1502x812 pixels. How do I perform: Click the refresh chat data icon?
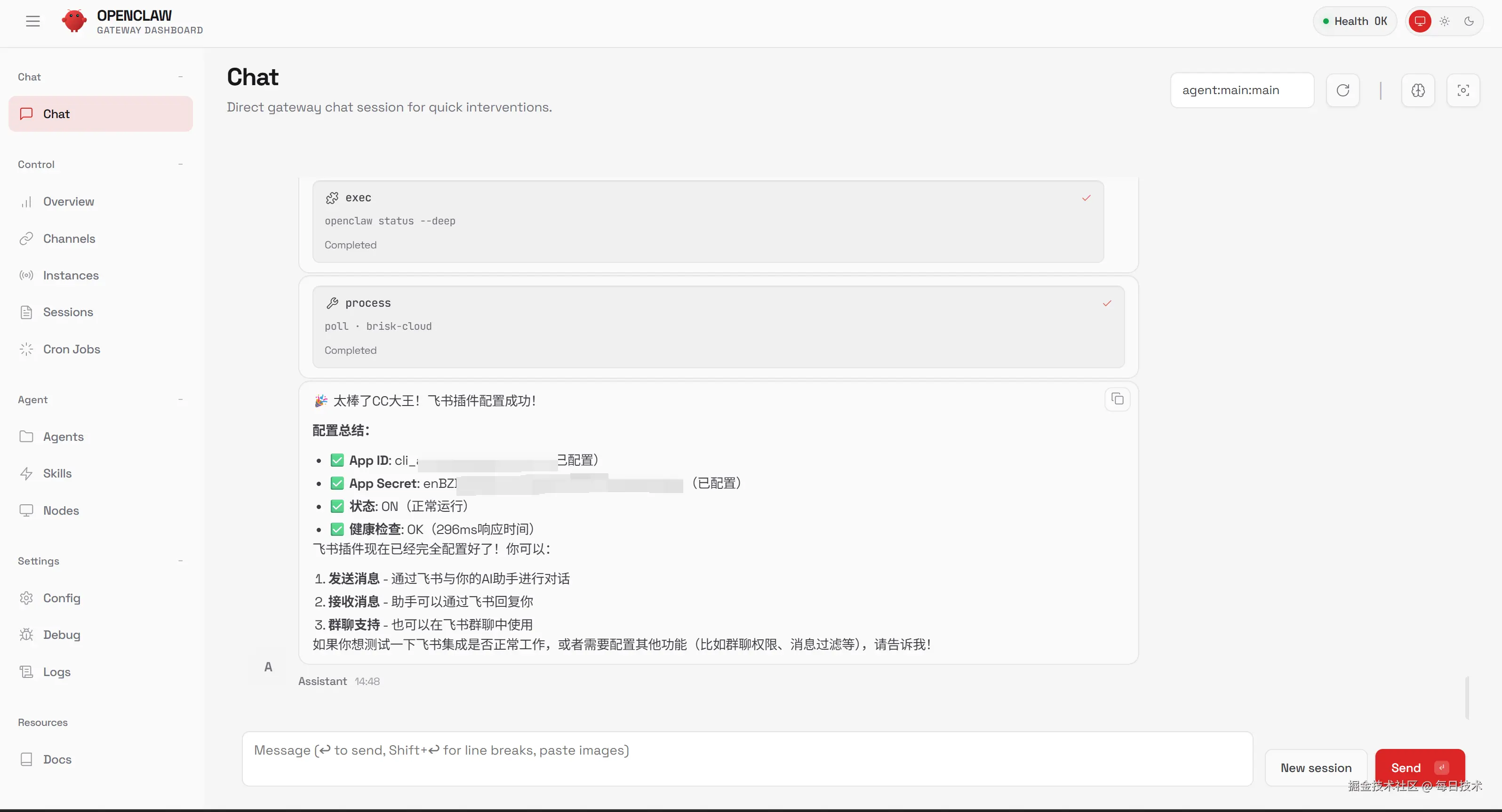1343,90
